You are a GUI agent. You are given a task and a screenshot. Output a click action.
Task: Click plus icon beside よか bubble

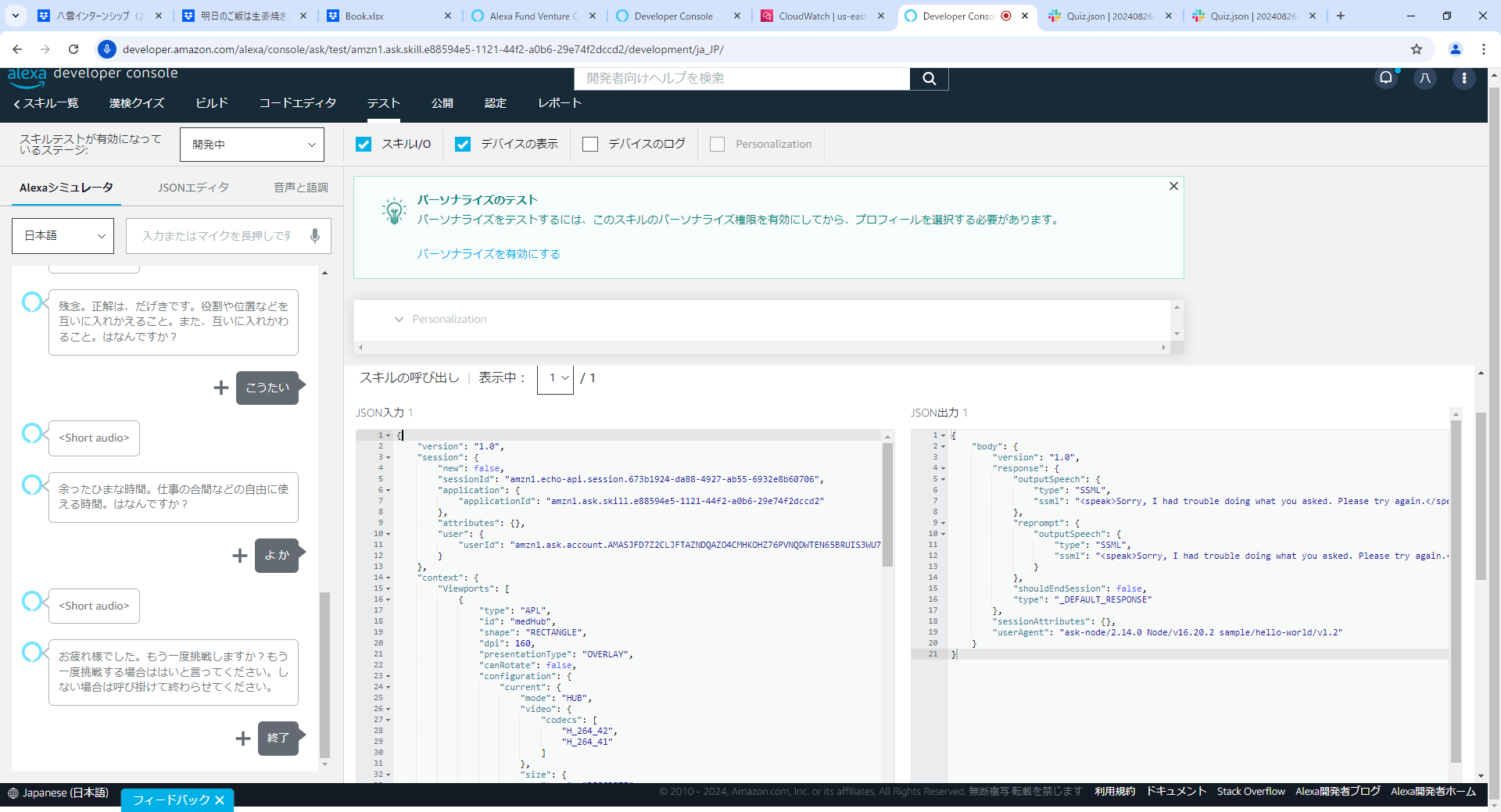click(240, 556)
